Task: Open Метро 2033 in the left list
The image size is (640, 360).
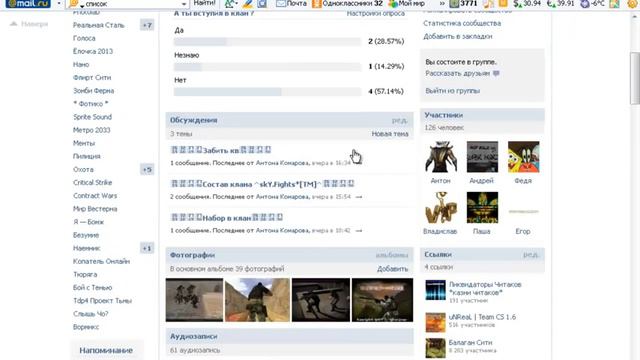Action: [91, 130]
